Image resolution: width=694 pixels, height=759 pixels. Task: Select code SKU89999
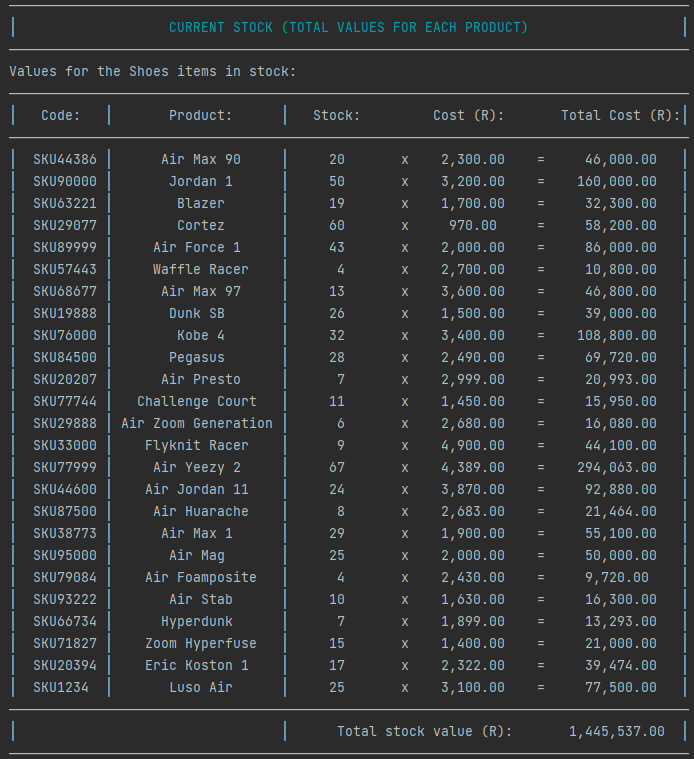point(65,247)
